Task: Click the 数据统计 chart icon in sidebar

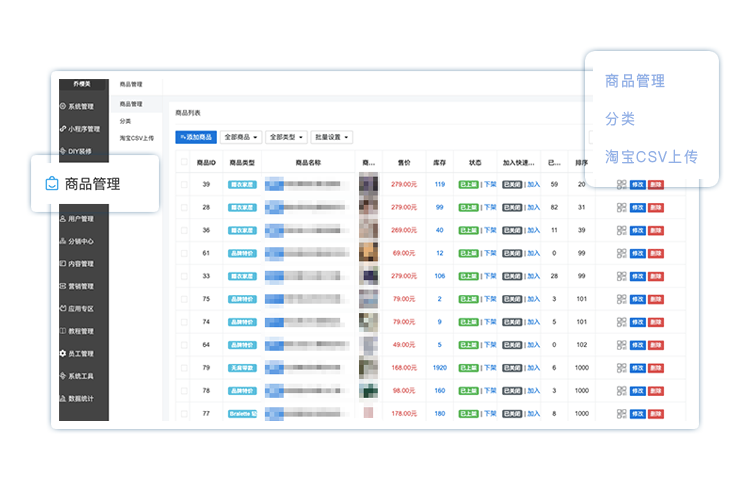Action: [63, 398]
